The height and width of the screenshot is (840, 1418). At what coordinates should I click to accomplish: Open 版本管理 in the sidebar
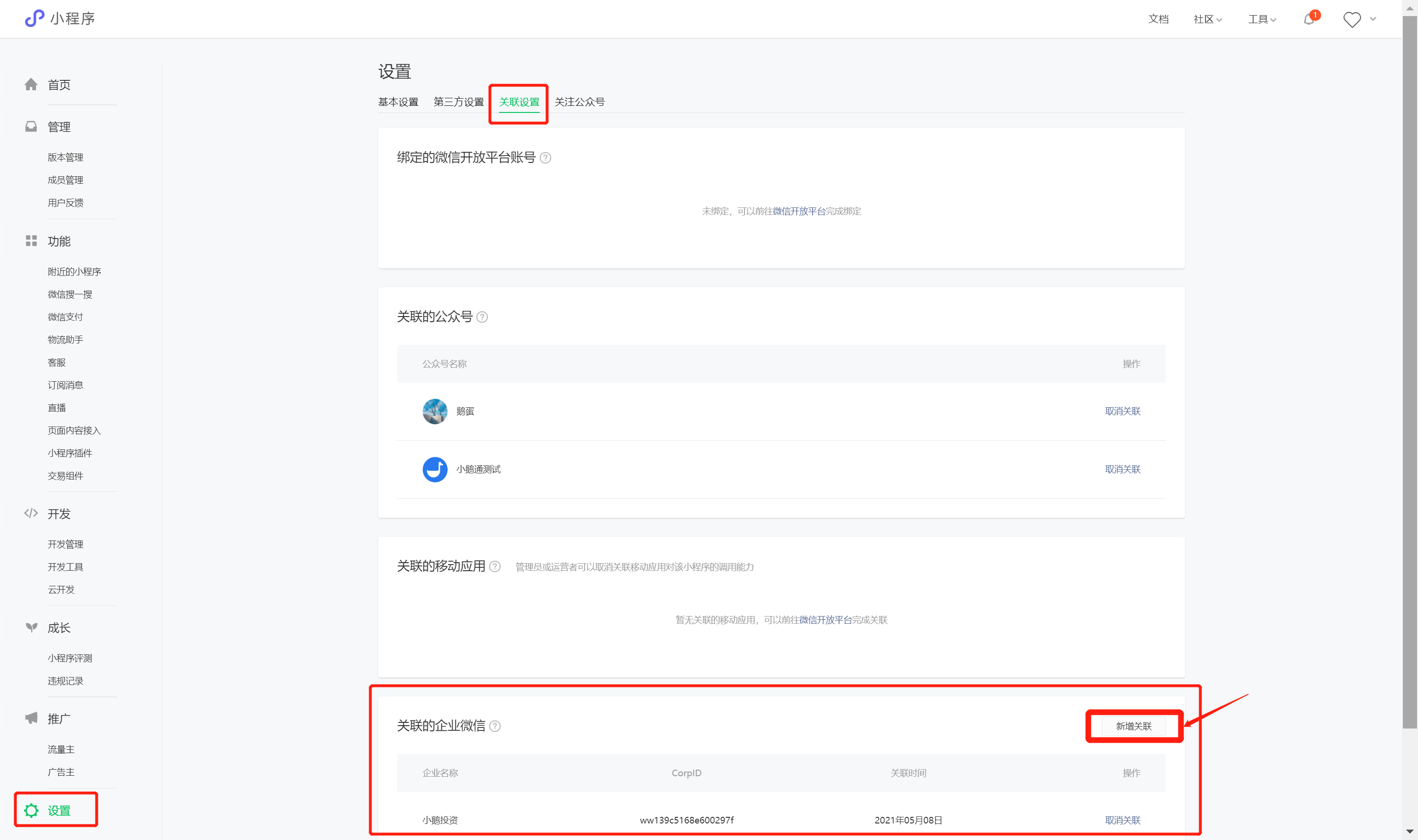[x=65, y=157]
